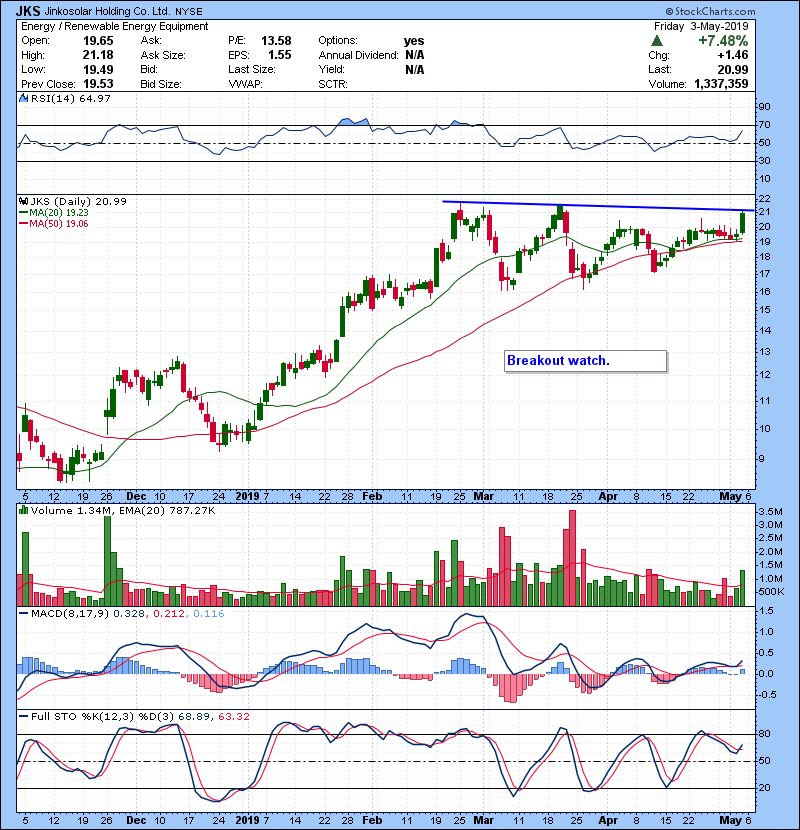The width and height of the screenshot is (800, 830).
Task: Click the MACD(8,17,9) legend label
Action: coord(70,614)
